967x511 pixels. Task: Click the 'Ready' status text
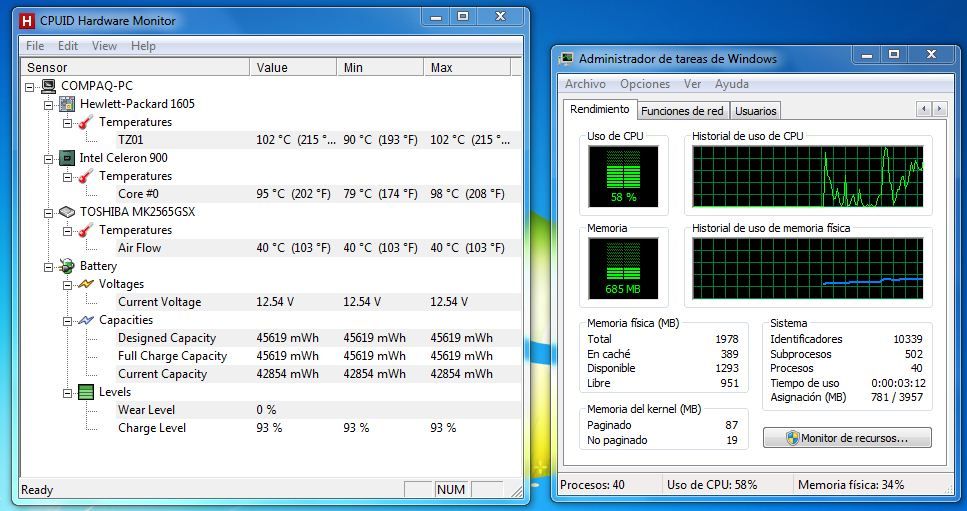[x=37, y=490]
